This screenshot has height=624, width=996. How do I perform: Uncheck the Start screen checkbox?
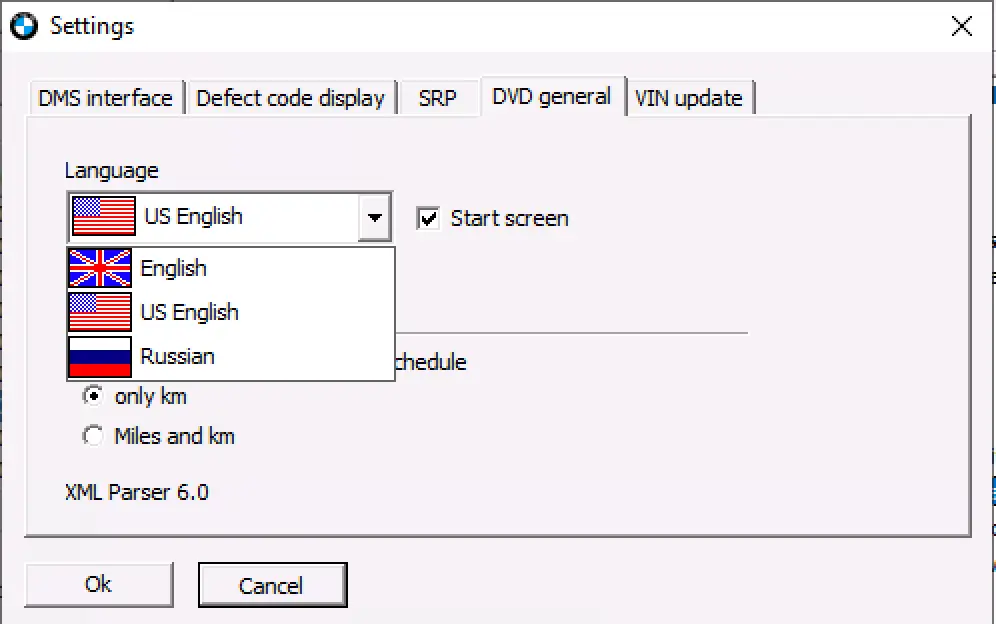click(x=429, y=218)
